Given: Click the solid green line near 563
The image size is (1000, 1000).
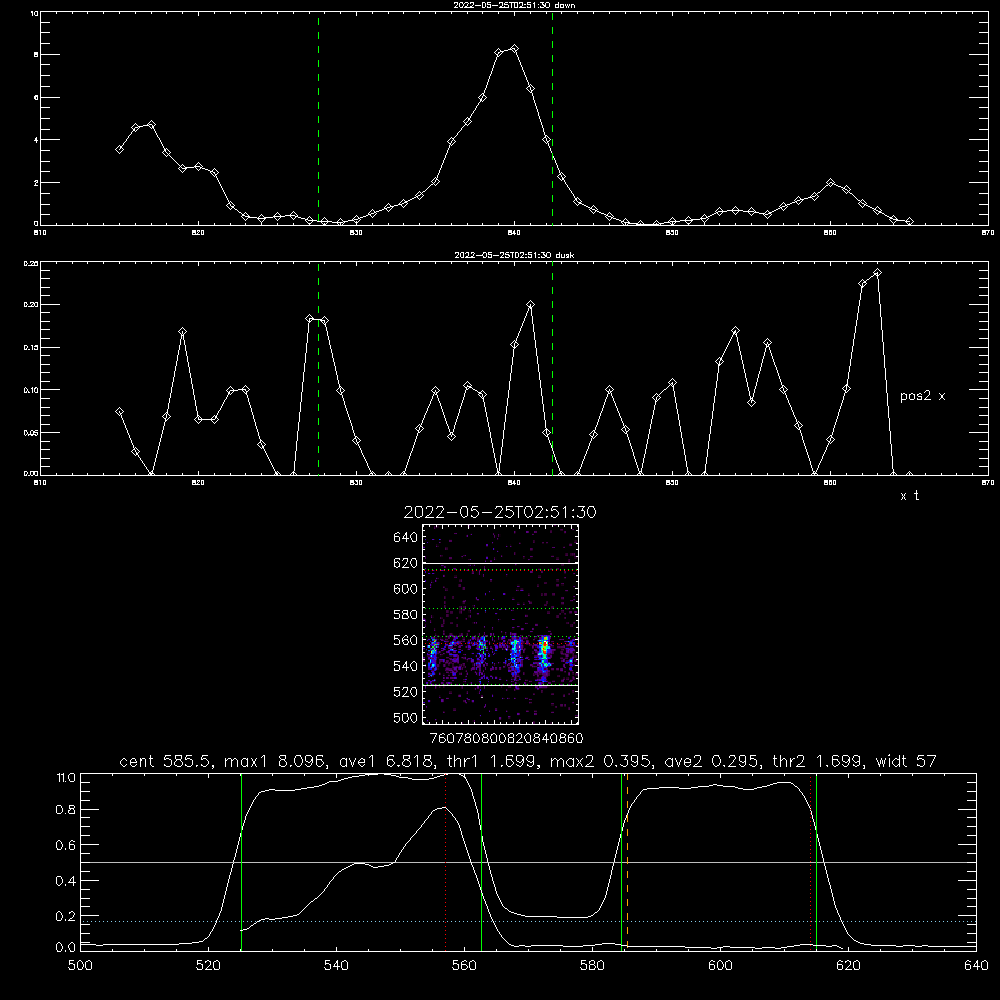Looking at the screenshot, I should pos(482,861).
